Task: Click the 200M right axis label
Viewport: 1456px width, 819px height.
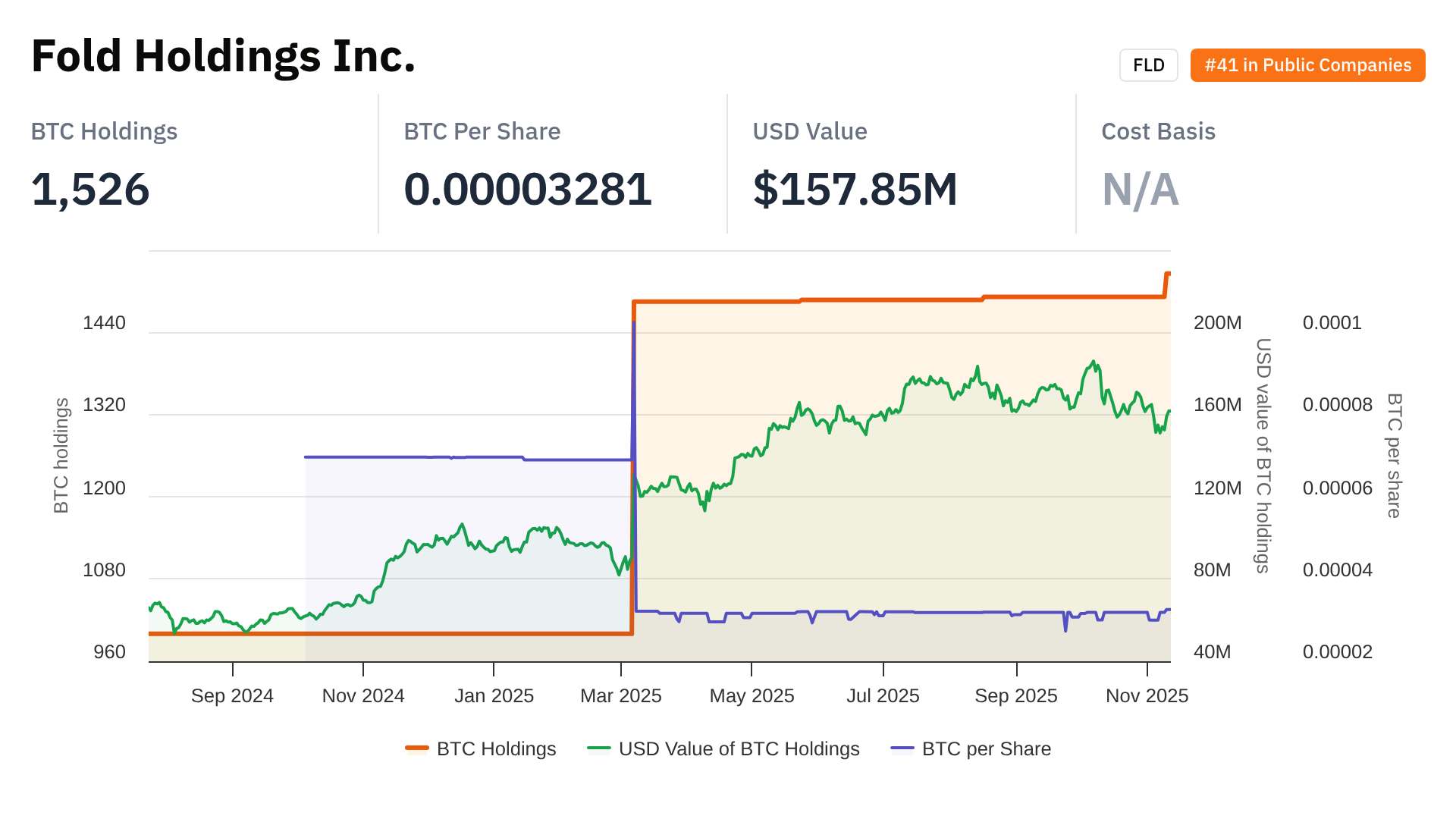Action: (1217, 323)
